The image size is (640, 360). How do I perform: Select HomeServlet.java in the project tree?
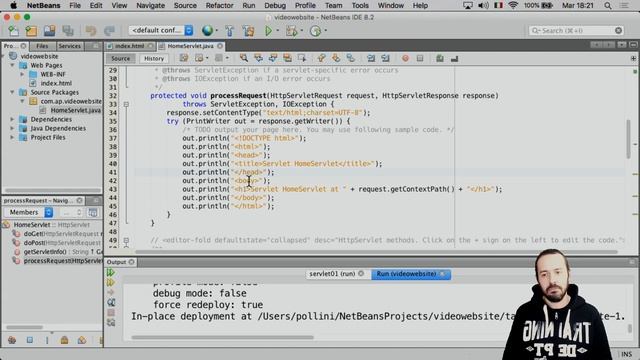point(75,110)
